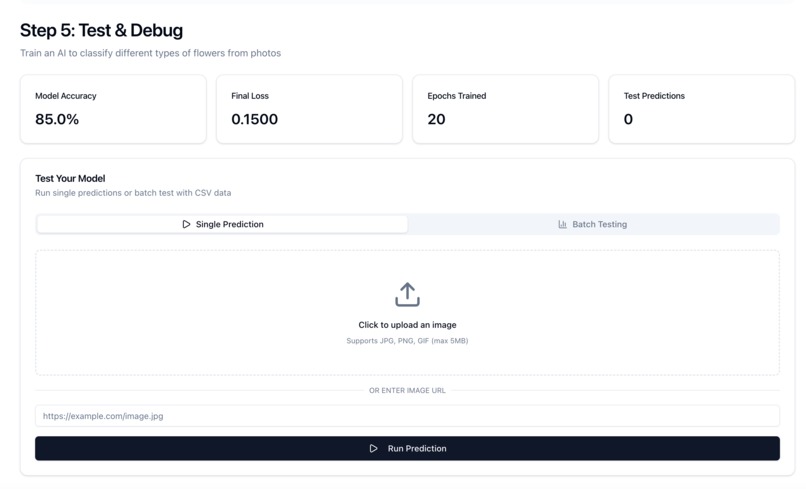Select the Model Accuracy value 85.0%
The height and width of the screenshot is (489, 806).
pyautogui.click(x=57, y=119)
